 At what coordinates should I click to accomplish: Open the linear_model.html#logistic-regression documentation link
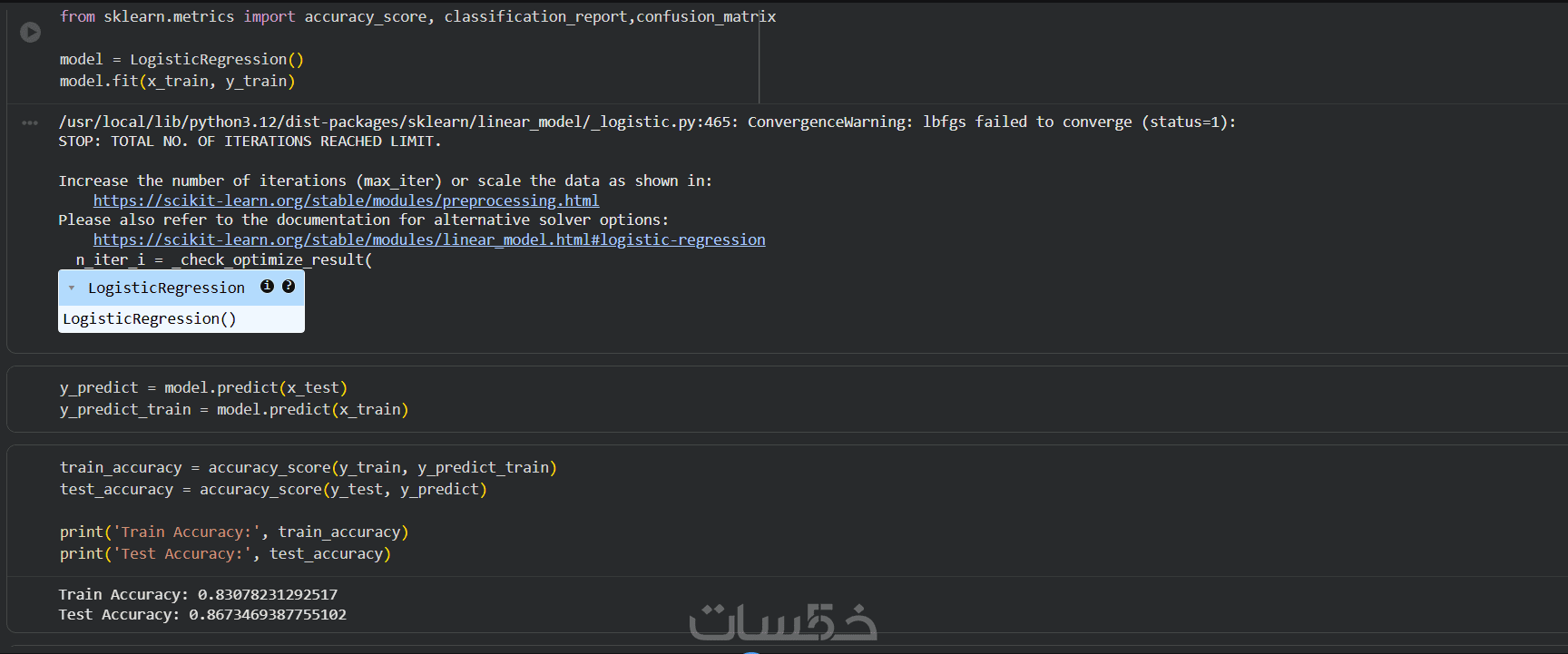(x=429, y=239)
